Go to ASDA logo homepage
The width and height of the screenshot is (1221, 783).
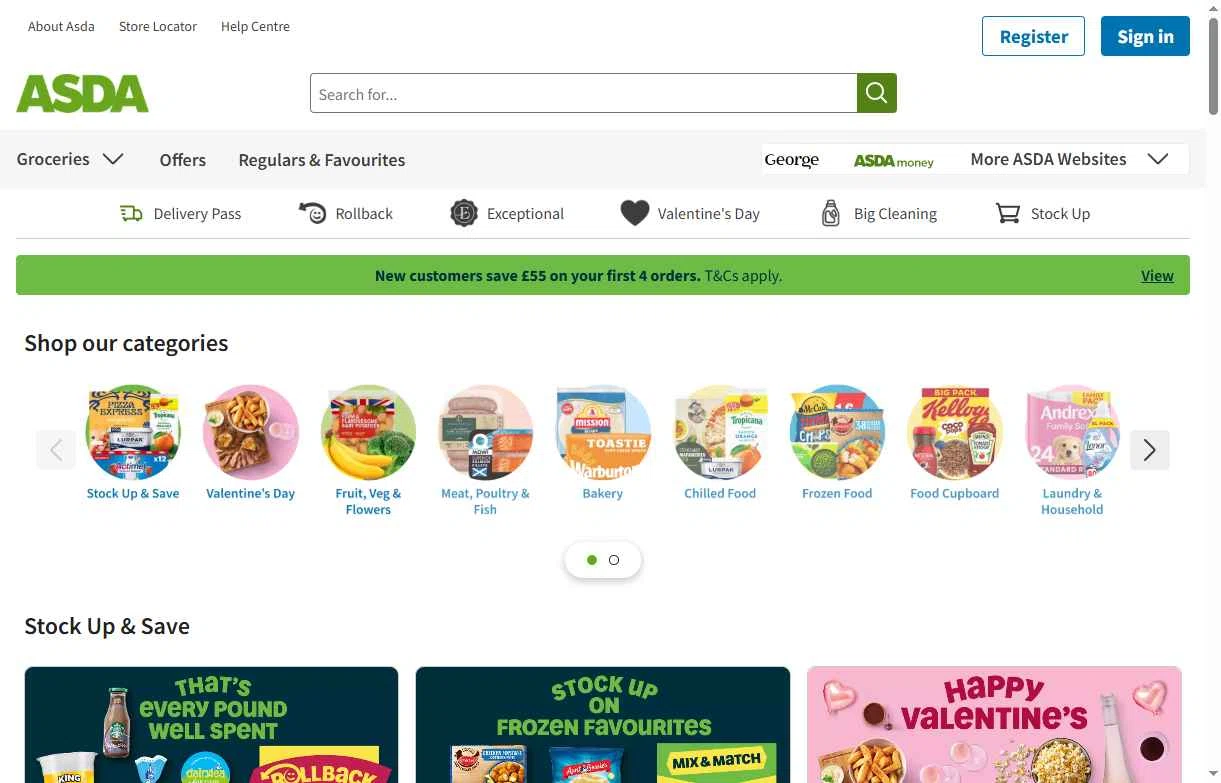click(82, 94)
